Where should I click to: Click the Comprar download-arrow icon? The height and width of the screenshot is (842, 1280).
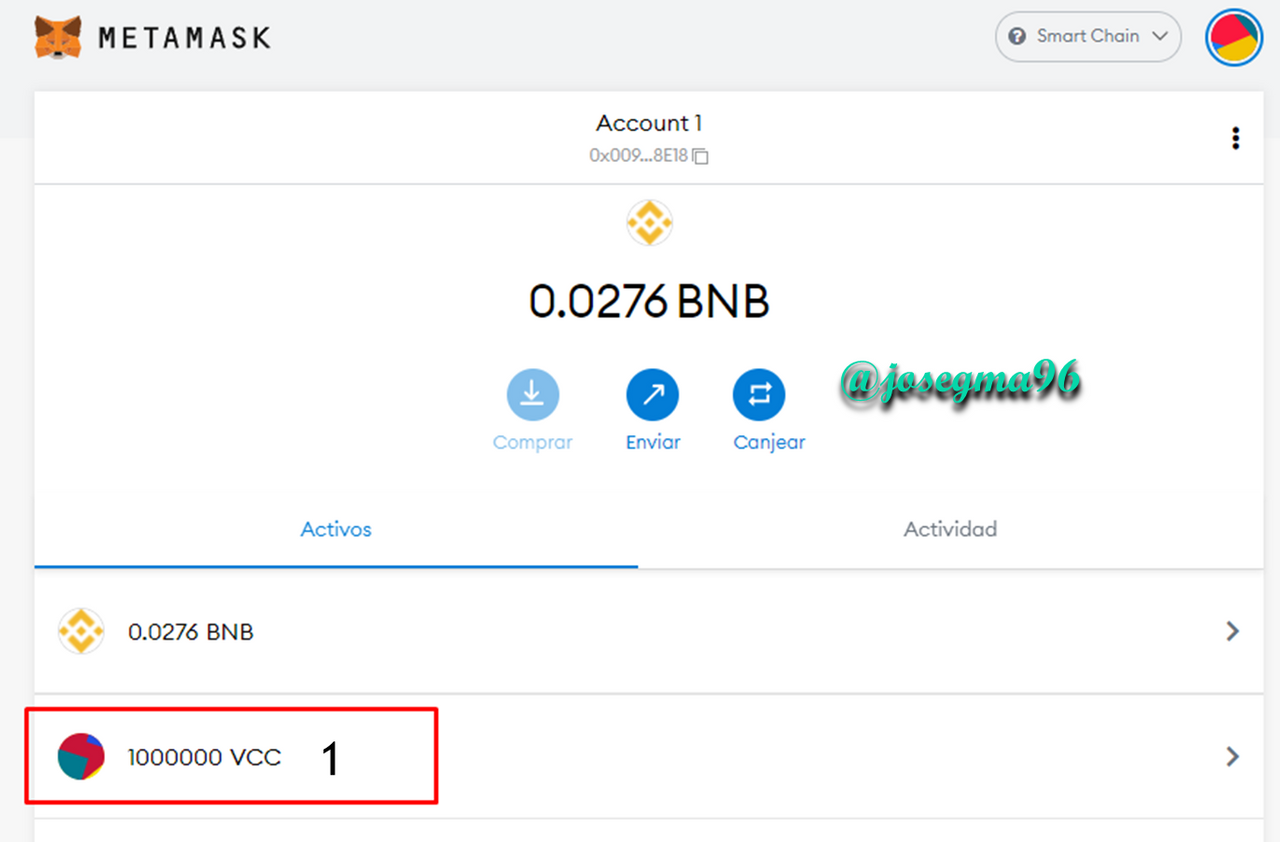pos(532,395)
